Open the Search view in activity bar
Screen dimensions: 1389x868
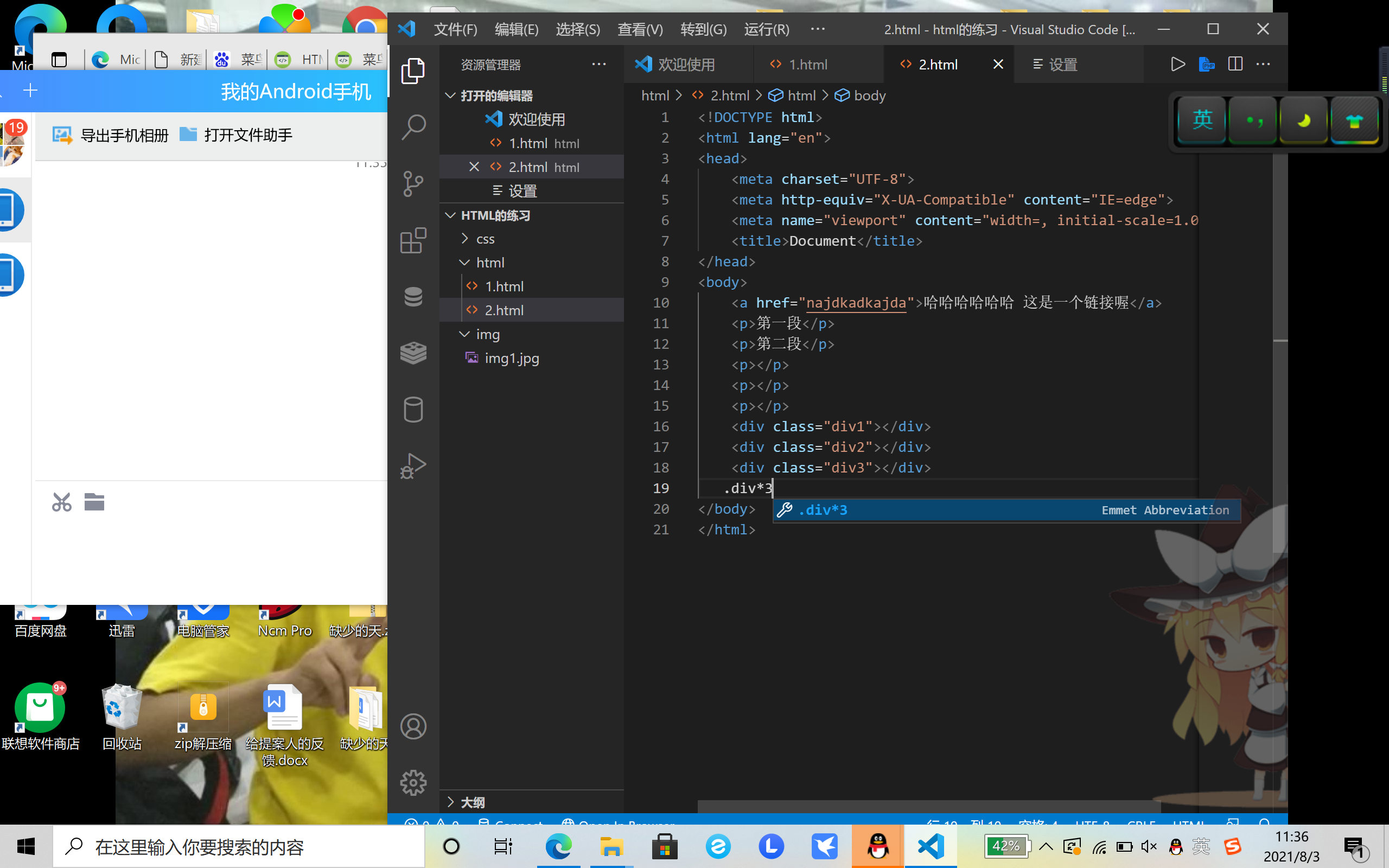(x=413, y=127)
